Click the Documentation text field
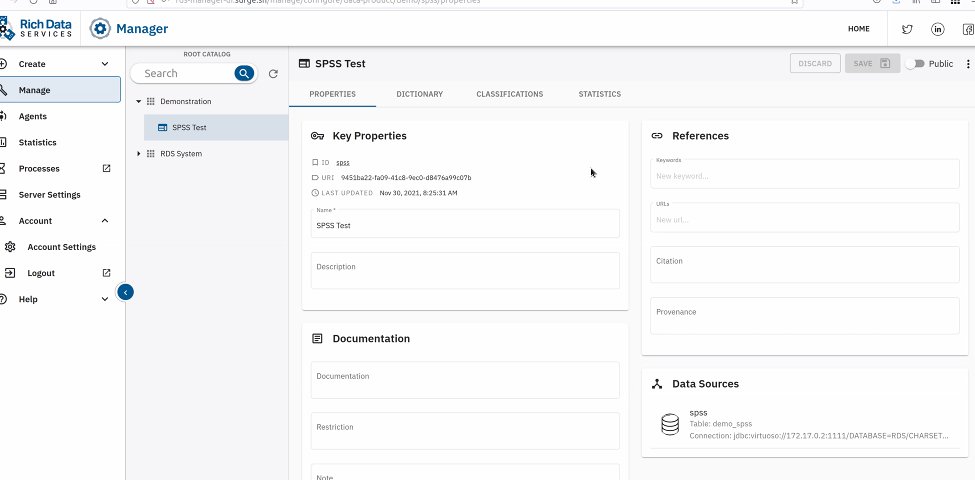 (x=465, y=380)
